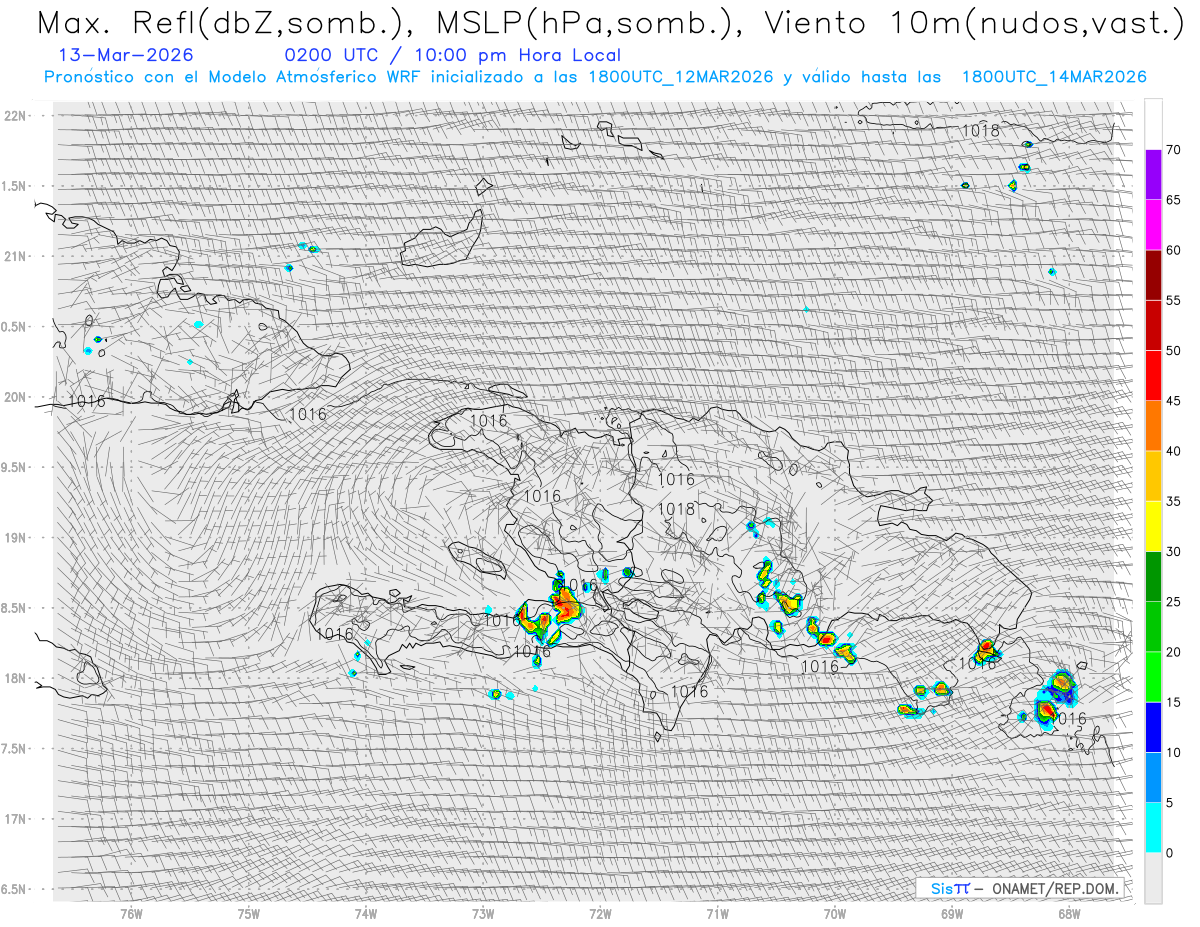The width and height of the screenshot is (1200, 927).
Task: Click the colorbar label '35'
Action: tap(1173, 501)
